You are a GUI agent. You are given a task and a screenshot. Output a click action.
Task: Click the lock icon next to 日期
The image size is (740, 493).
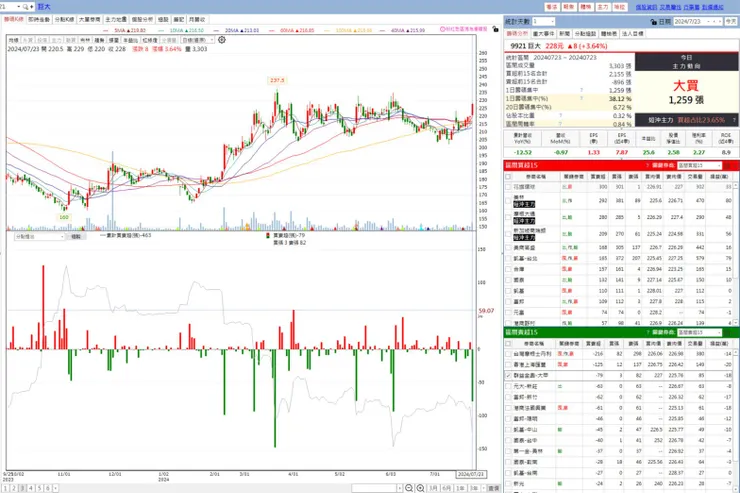coord(653,22)
